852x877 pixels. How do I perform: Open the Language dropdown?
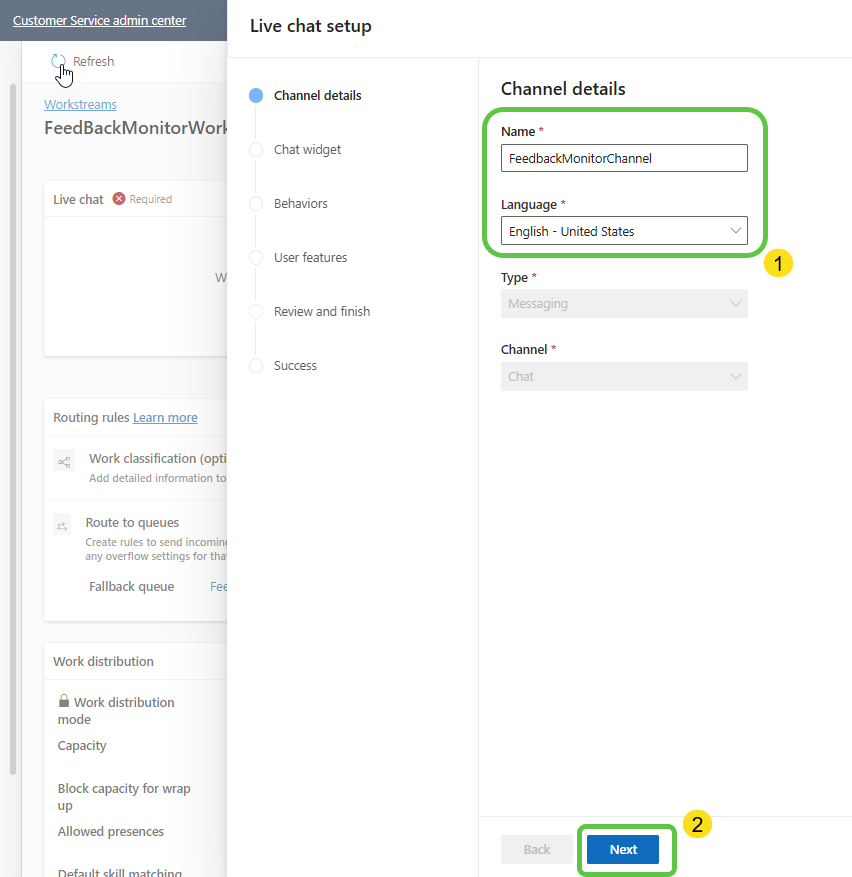point(624,231)
